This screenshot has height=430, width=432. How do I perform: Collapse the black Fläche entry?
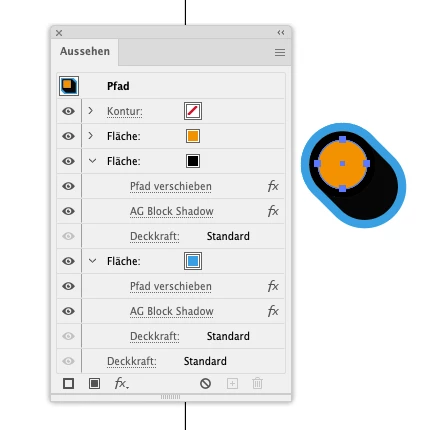click(x=92, y=161)
